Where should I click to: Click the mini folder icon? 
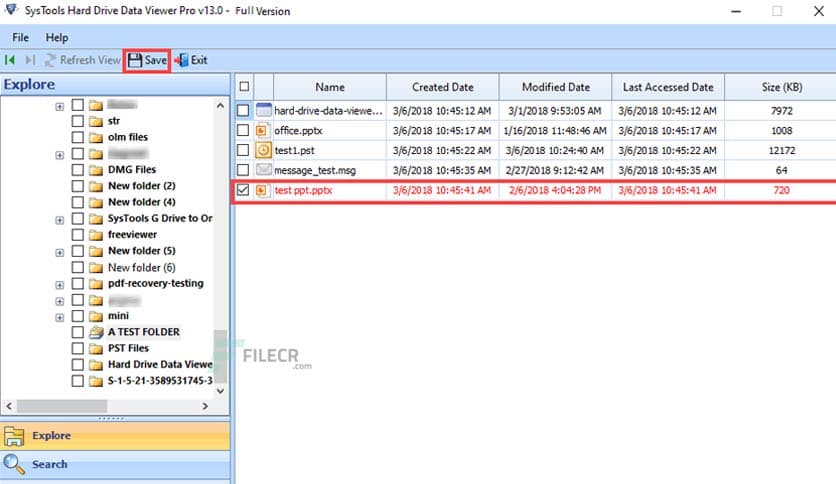click(x=96, y=316)
